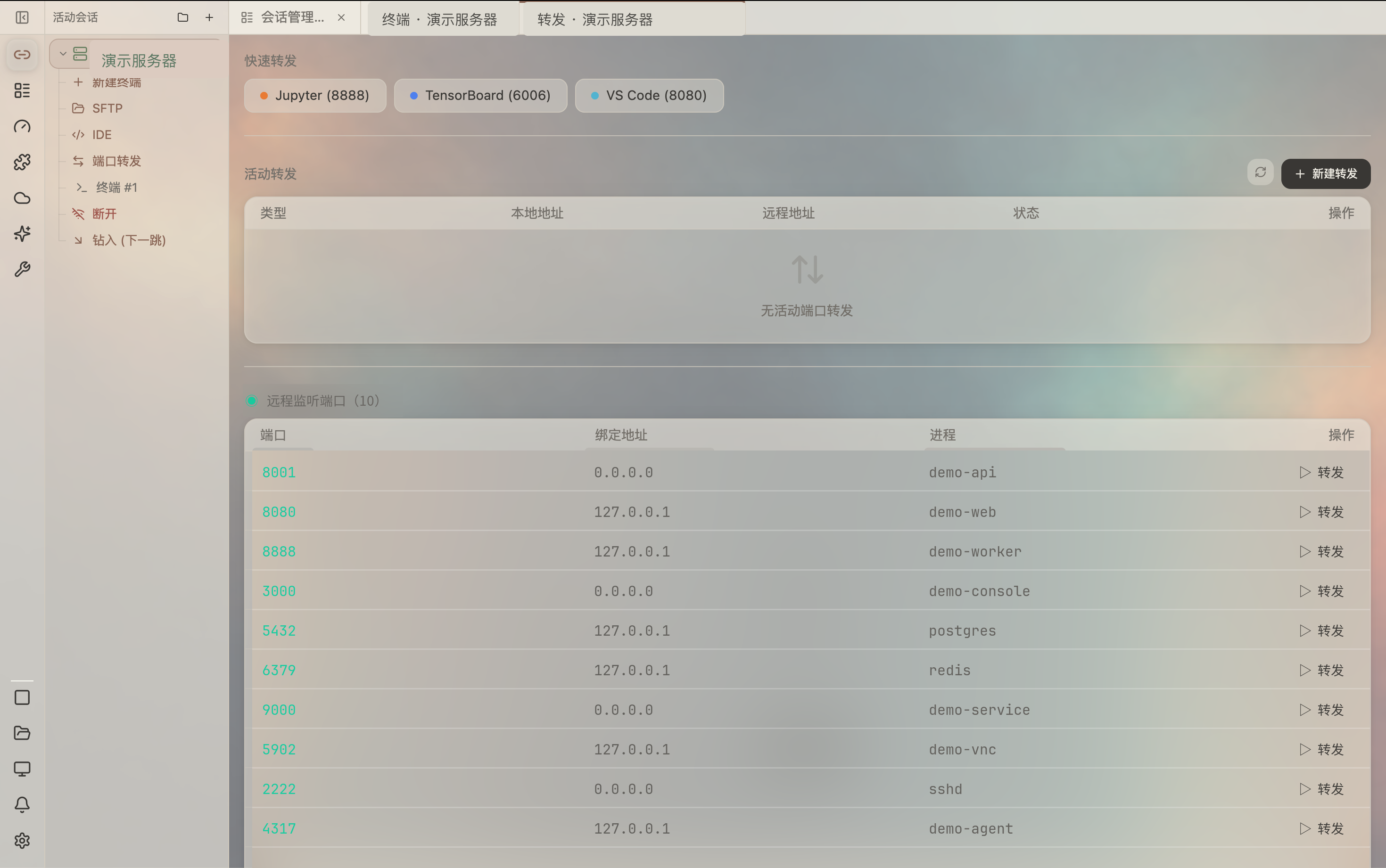Viewport: 1386px width, 868px height.
Task: Click the 新建转发 button
Action: pos(1326,173)
